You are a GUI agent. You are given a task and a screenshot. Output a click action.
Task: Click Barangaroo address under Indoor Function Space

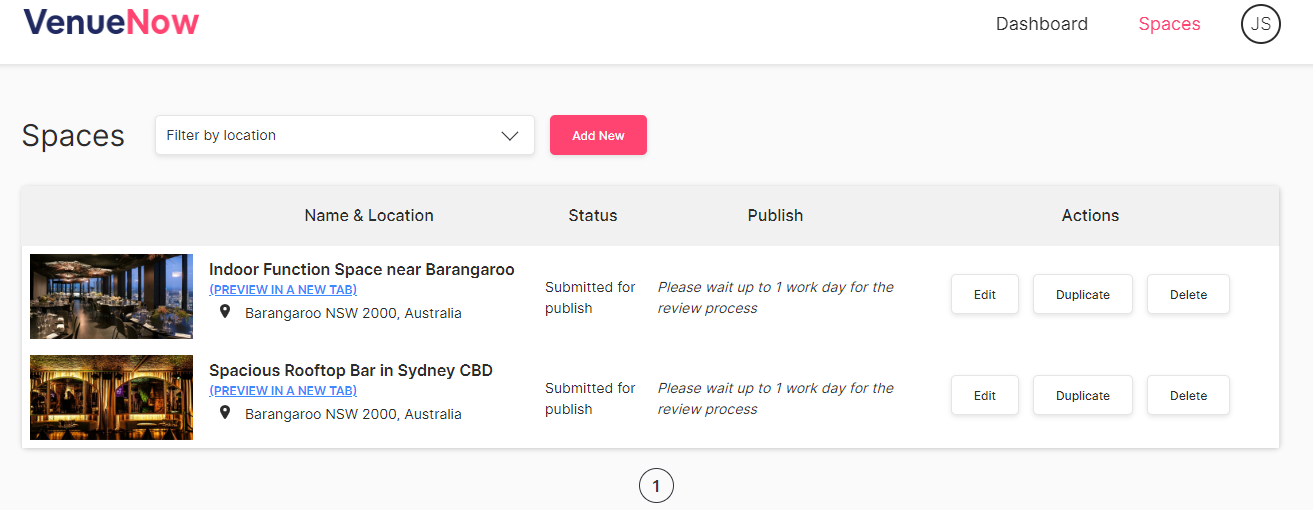(353, 313)
